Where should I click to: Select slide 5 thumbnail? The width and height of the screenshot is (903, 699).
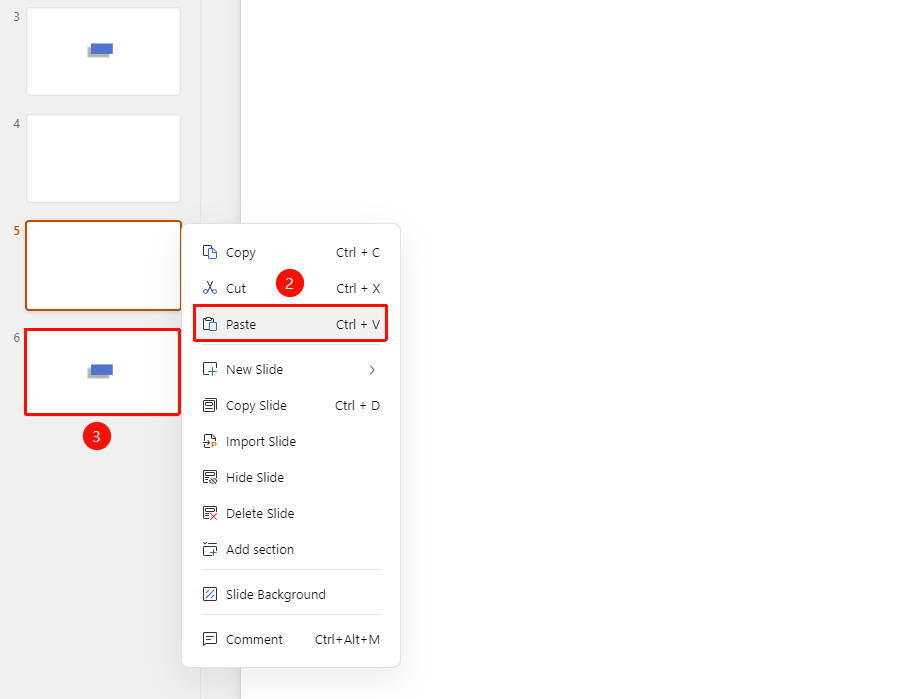[x=104, y=265]
